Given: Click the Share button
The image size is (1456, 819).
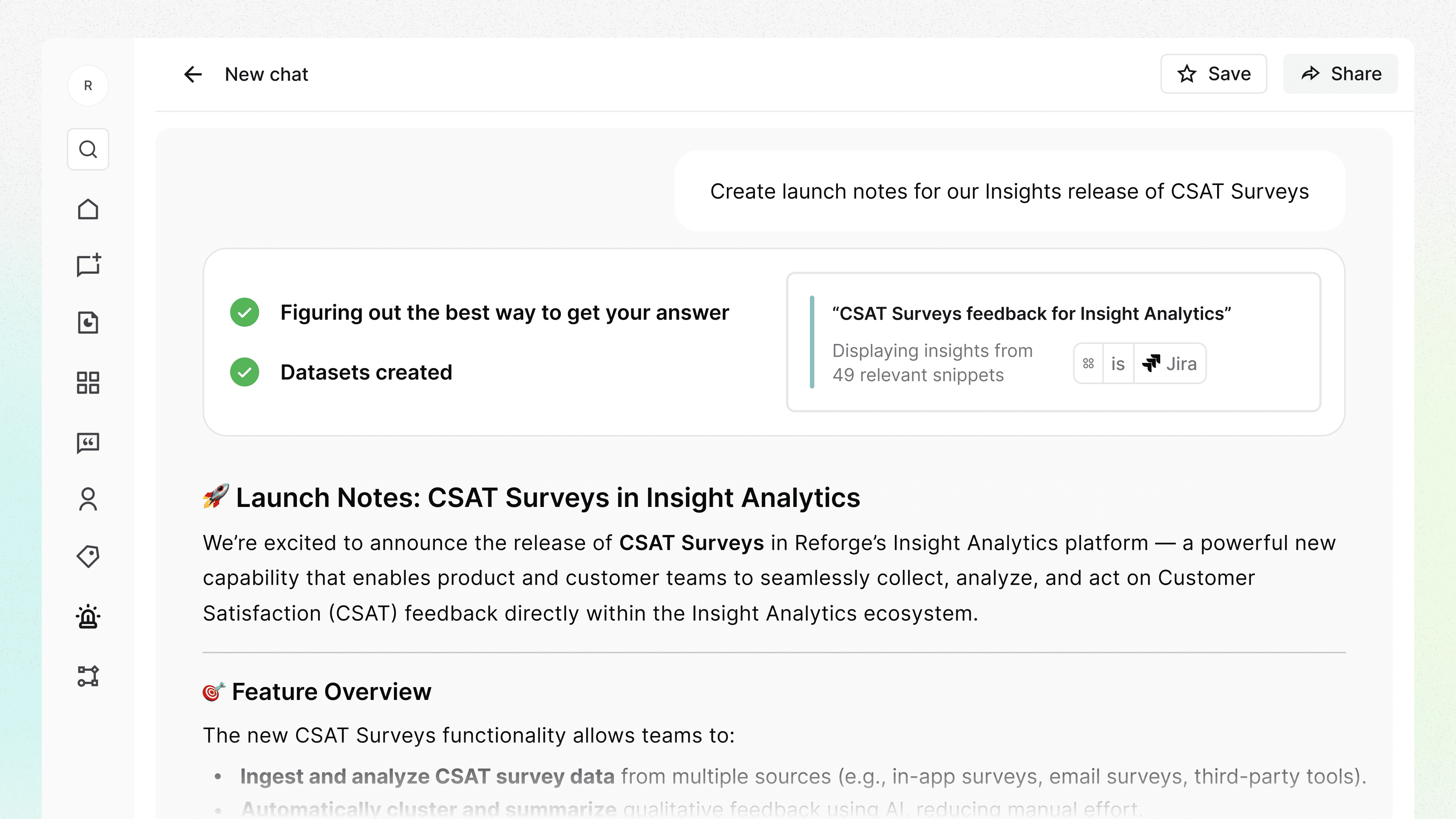Looking at the screenshot, I should pyautogui.click(x=1340, y=74).
